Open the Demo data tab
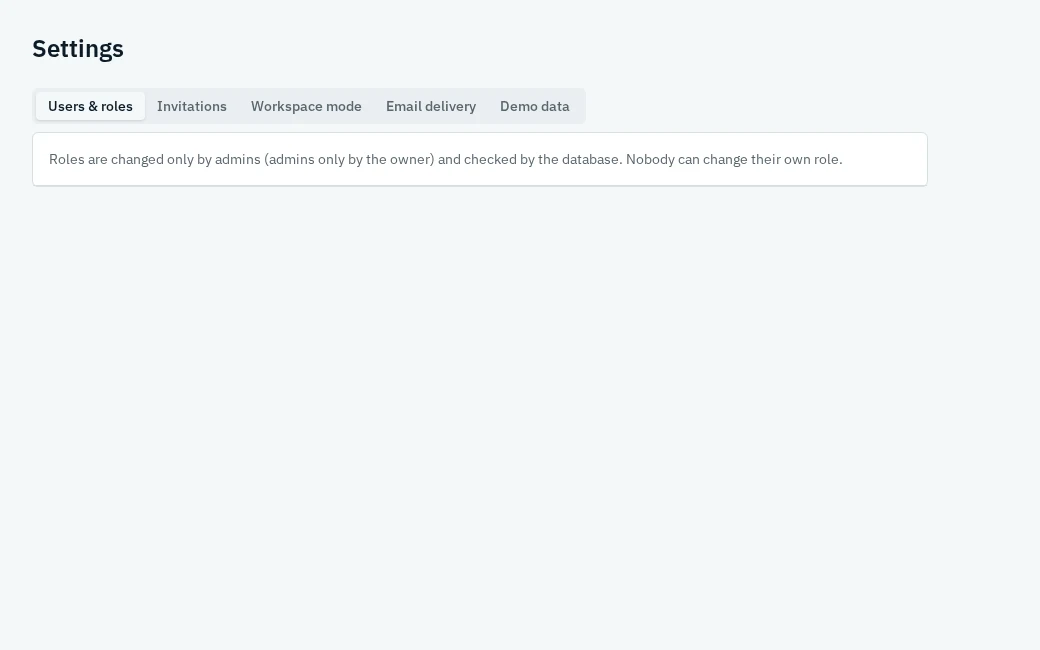Screen dimensions: 1040x650 pos(535,106)
